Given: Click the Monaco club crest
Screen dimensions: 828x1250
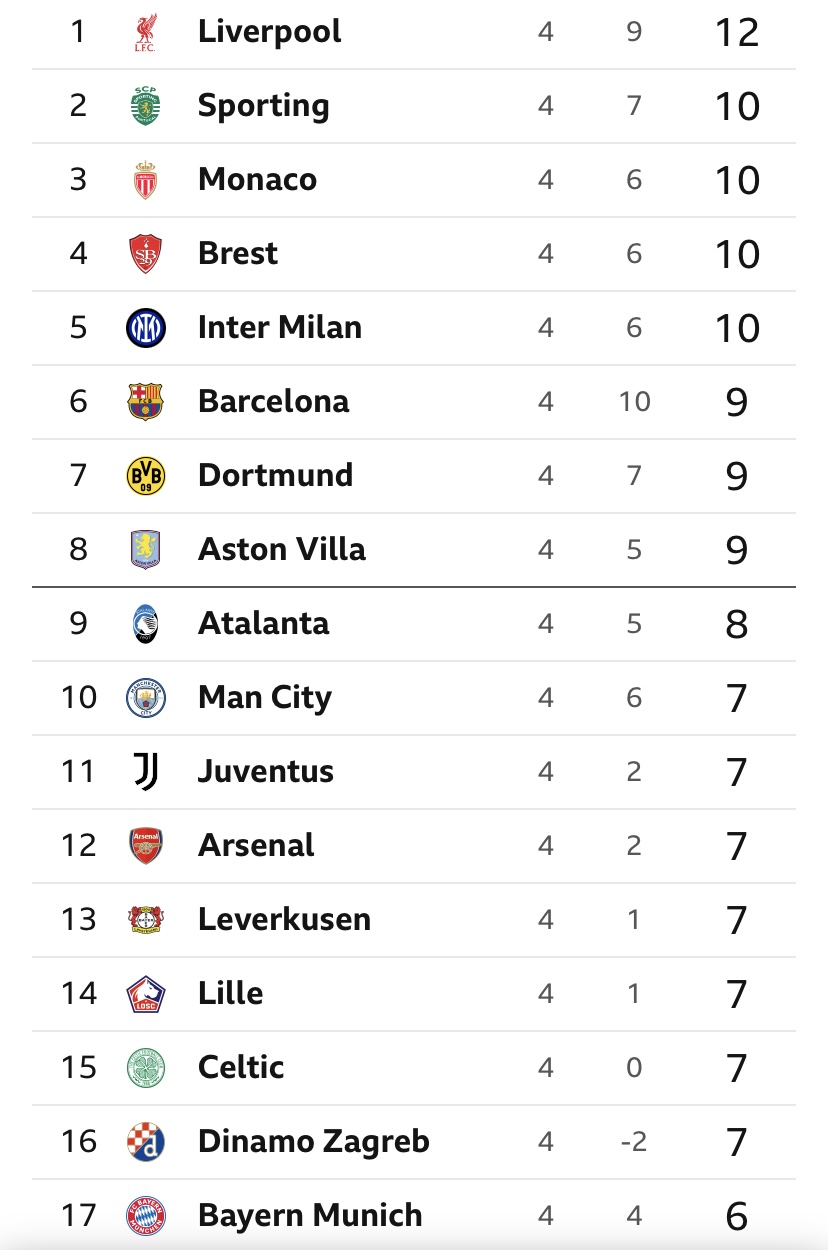Looking at the screenshot, I should 146,180.
